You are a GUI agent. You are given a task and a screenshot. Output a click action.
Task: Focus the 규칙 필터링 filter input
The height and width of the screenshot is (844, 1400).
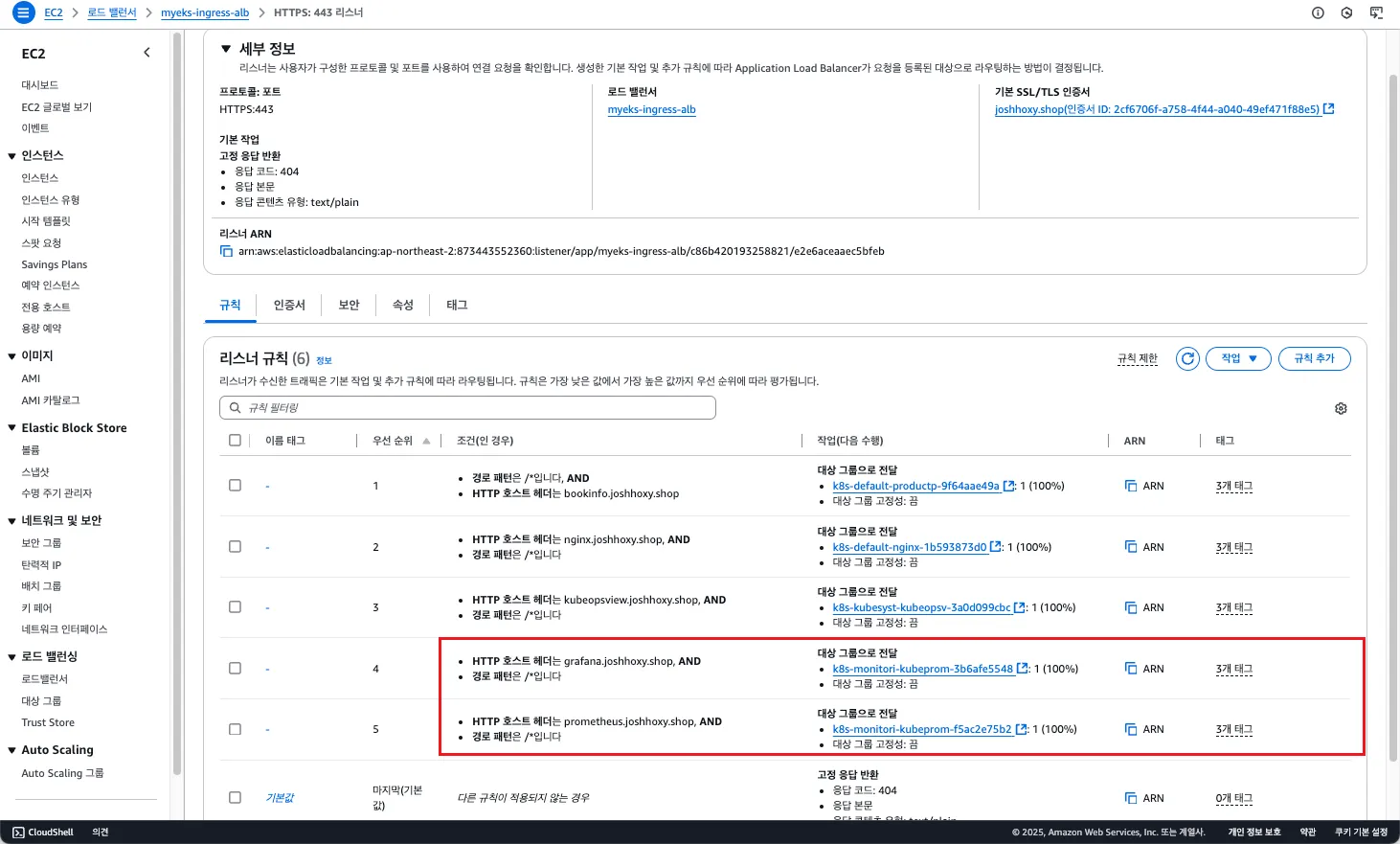[467, 407]
